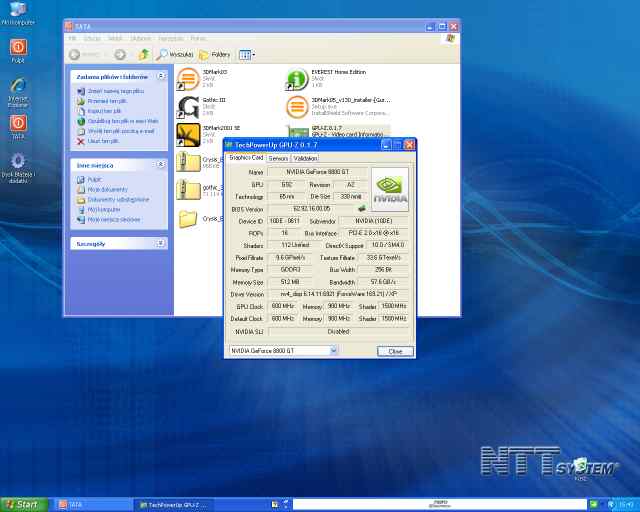640x512 pixels.
Task: Click the driver version field in GPU-Z
Action: pyautogui.click(x=338, y=294)
